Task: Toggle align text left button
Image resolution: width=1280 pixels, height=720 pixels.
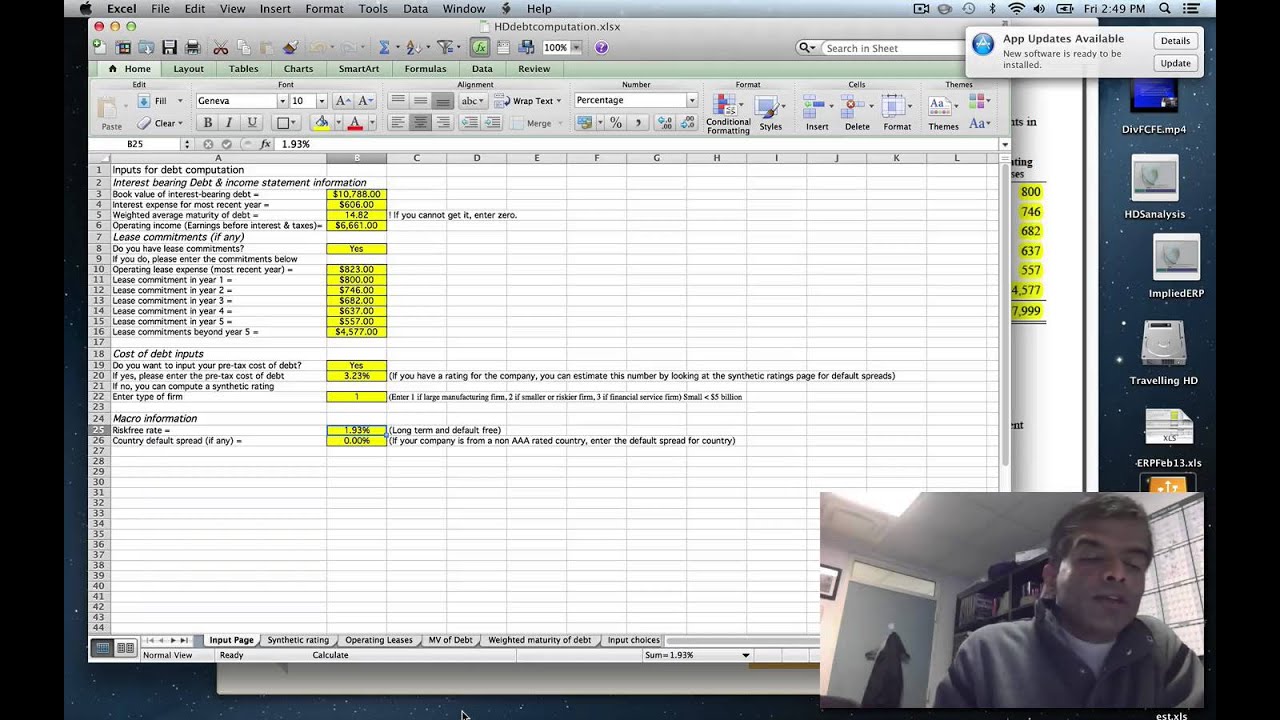Action: click(398, 122)
